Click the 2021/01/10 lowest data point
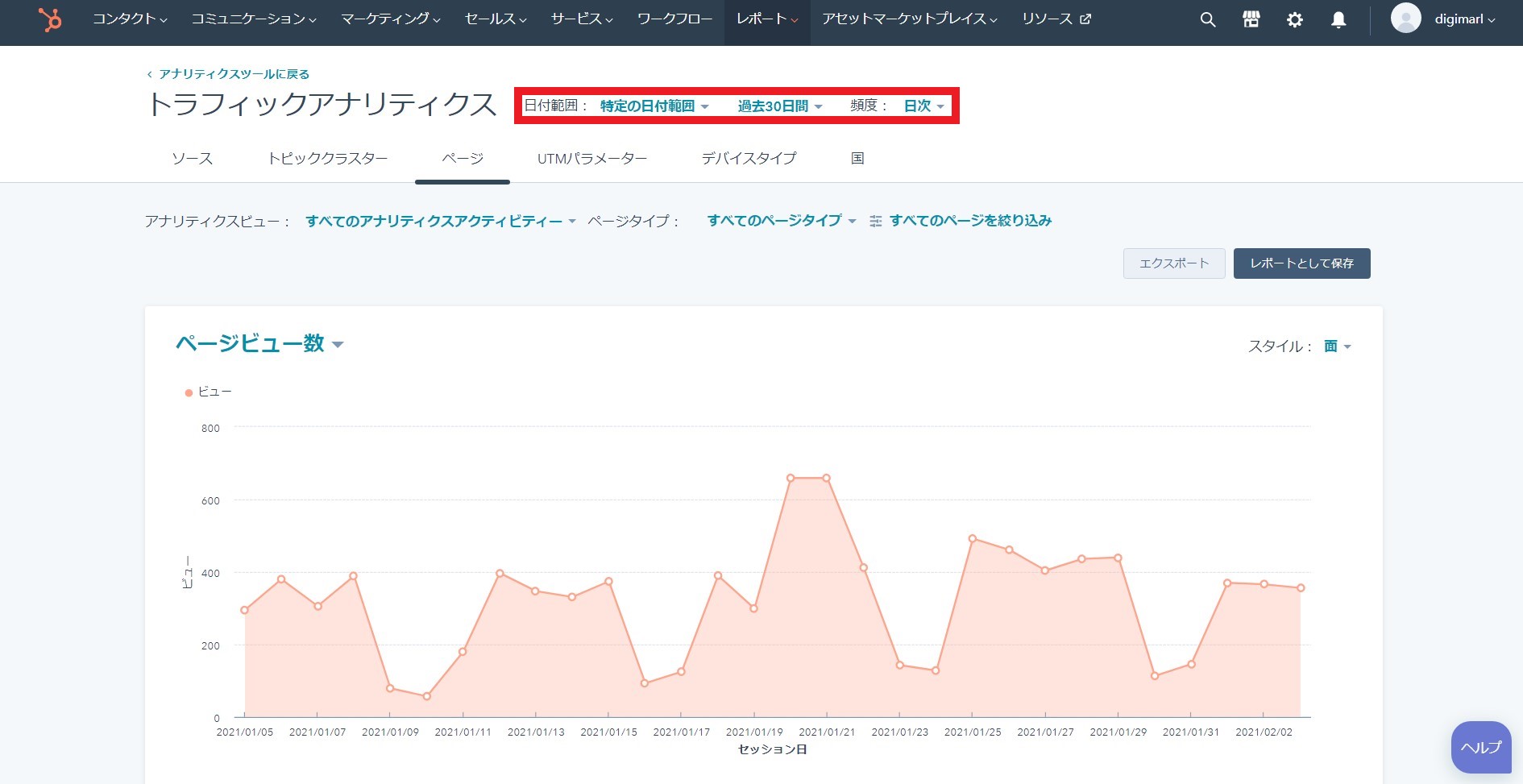The image size is (1523, 784). pyautogui.click(x=427, y=696)
